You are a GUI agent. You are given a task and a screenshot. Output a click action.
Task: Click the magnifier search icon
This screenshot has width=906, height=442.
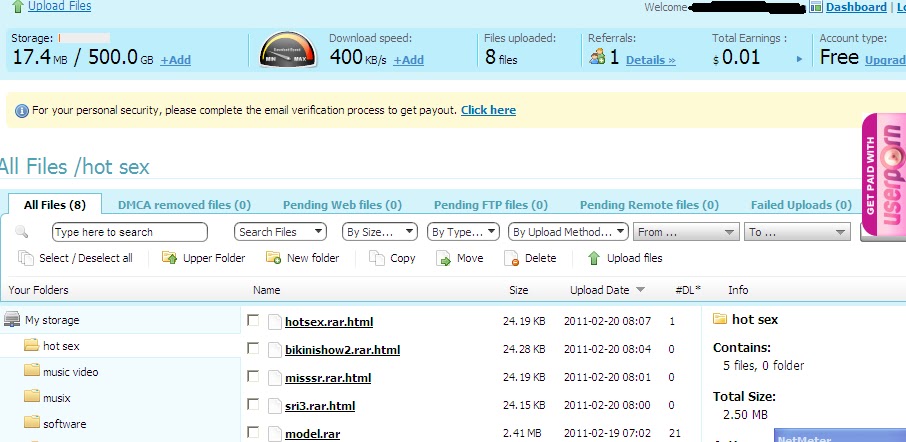21,232
